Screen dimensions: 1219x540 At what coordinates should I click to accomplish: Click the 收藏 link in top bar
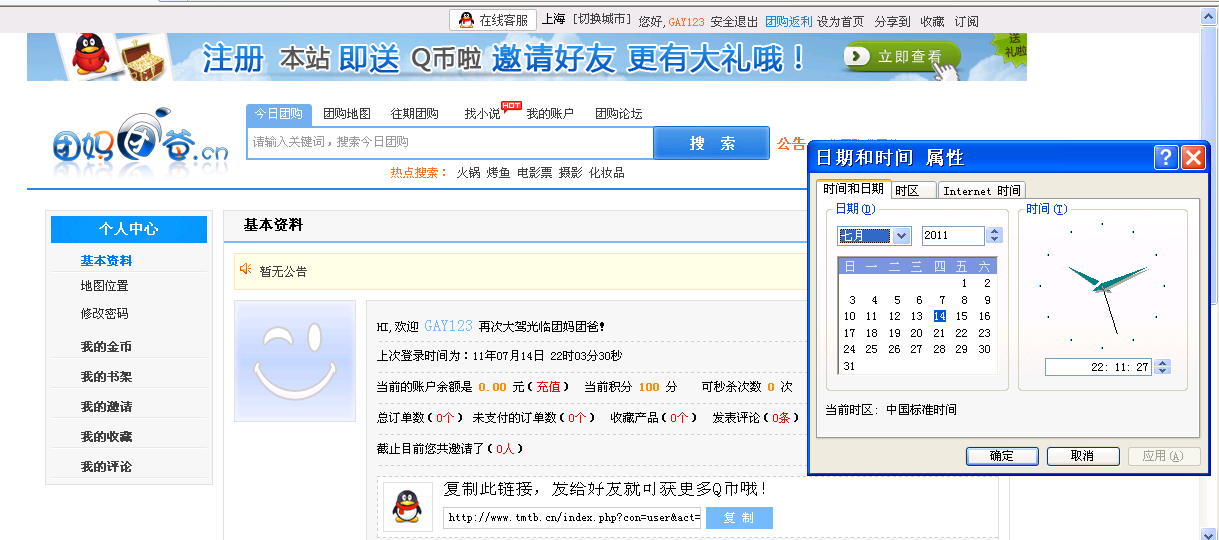(932, 21)
